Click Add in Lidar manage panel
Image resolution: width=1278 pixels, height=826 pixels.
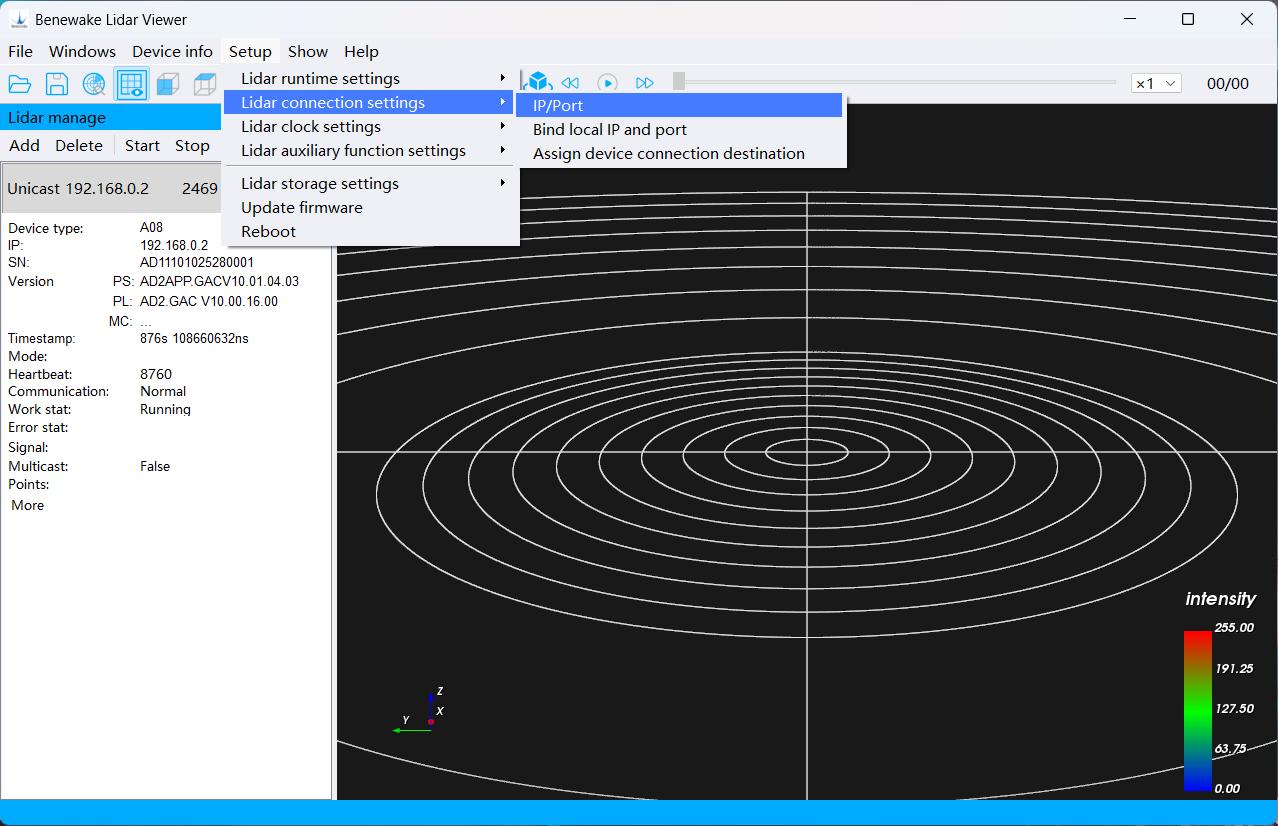click(24, 146)
